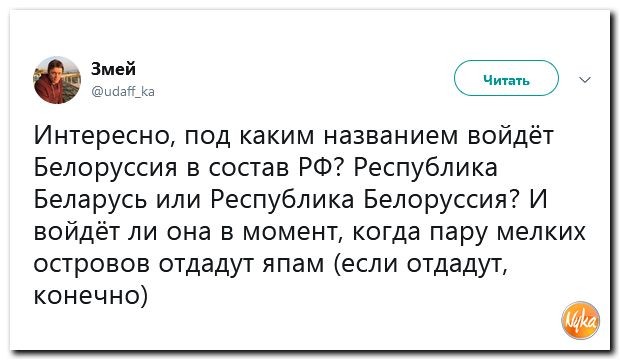Click the word "названием" in the tweet
Screen dimensions: 621x361
pyautogui.click(x=392, y=135)
